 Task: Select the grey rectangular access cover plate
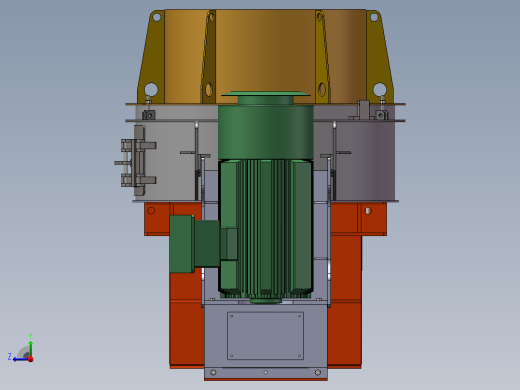265,336
